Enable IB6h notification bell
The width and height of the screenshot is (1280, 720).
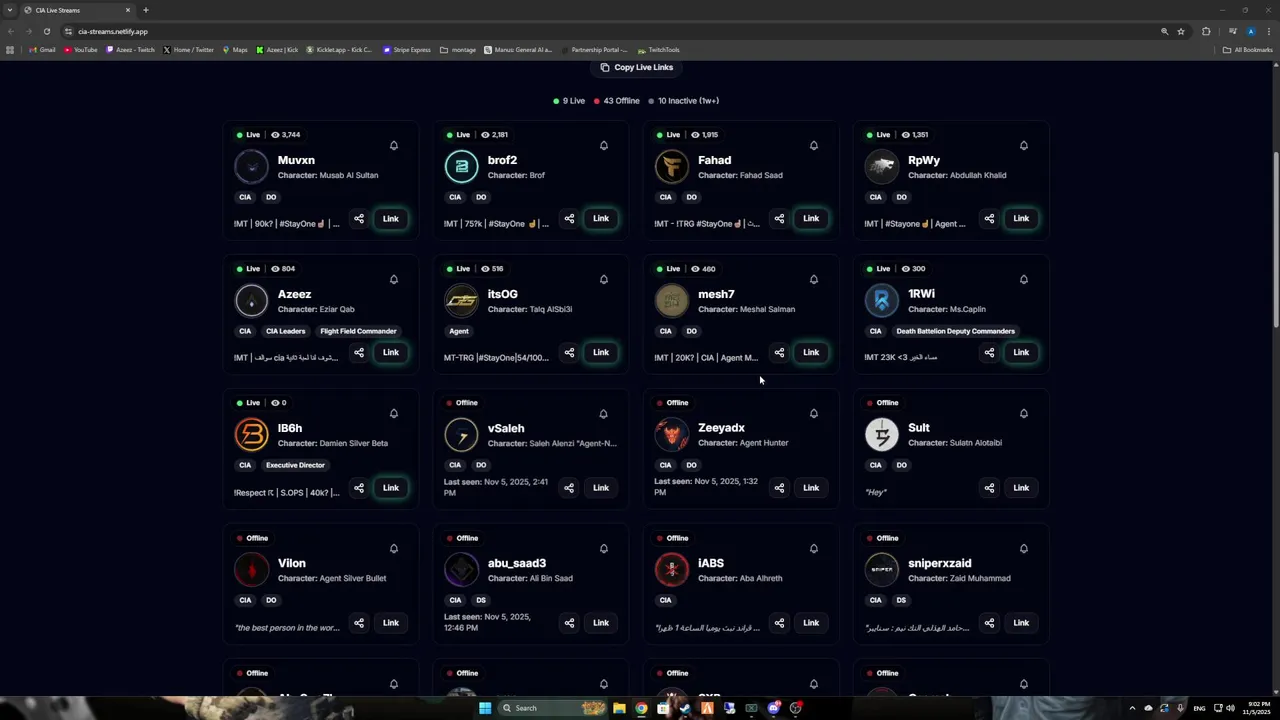[x=394, y=414]
